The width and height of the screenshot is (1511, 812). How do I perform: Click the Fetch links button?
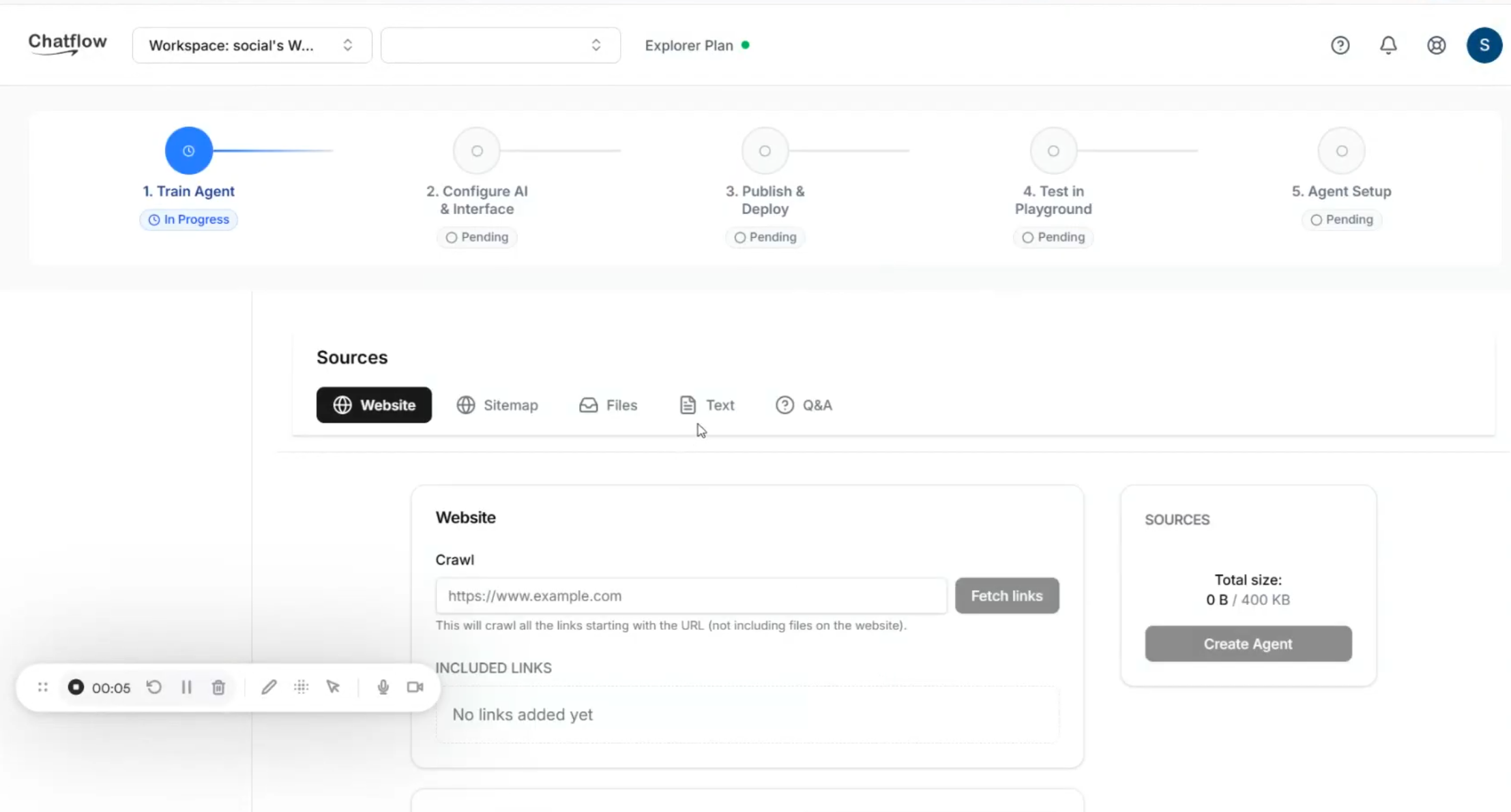pos(1006,595)
